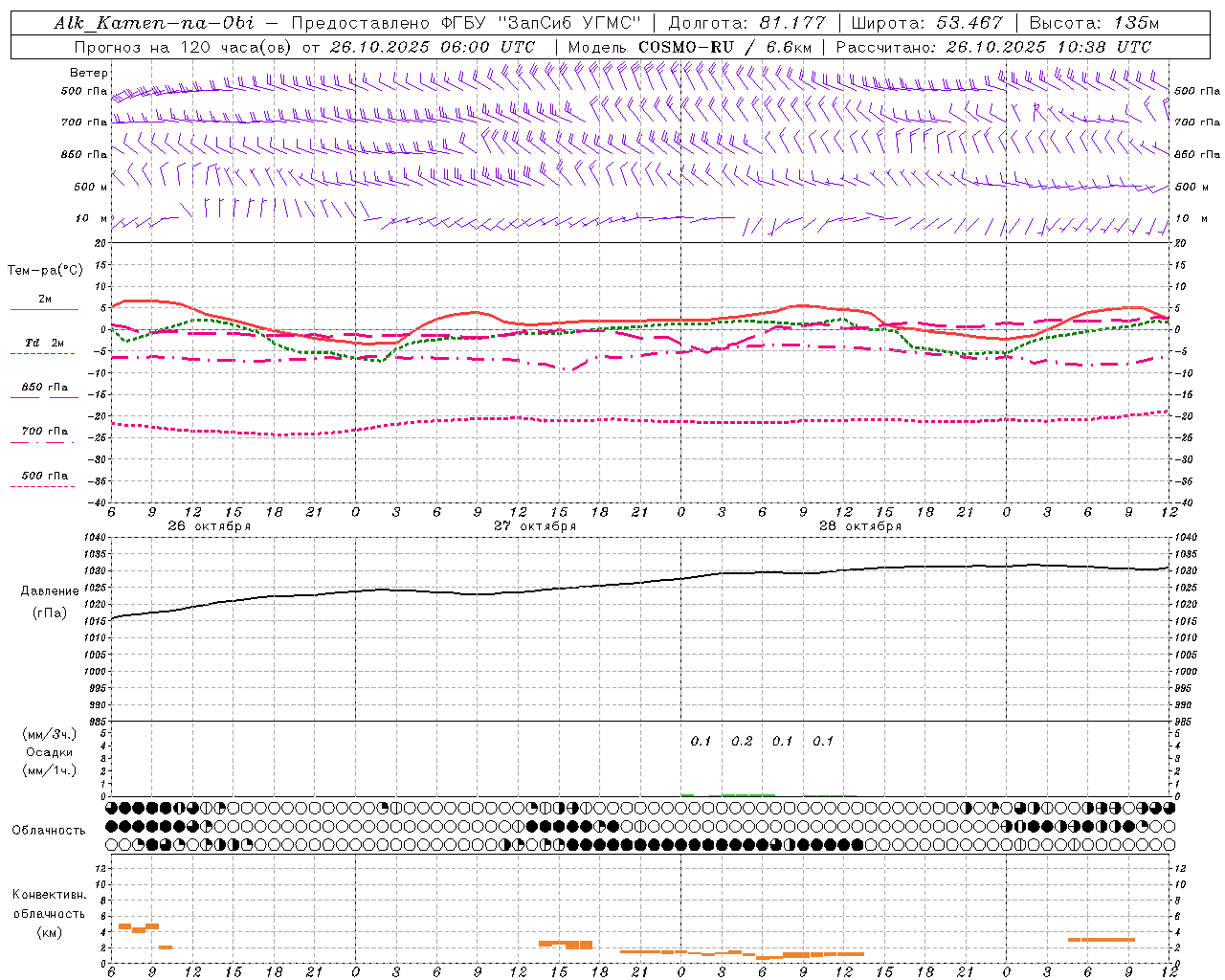The image size is (1225, 980).
Task: Click the 700 гПа temperature legend label
Action: click(44, 432)
